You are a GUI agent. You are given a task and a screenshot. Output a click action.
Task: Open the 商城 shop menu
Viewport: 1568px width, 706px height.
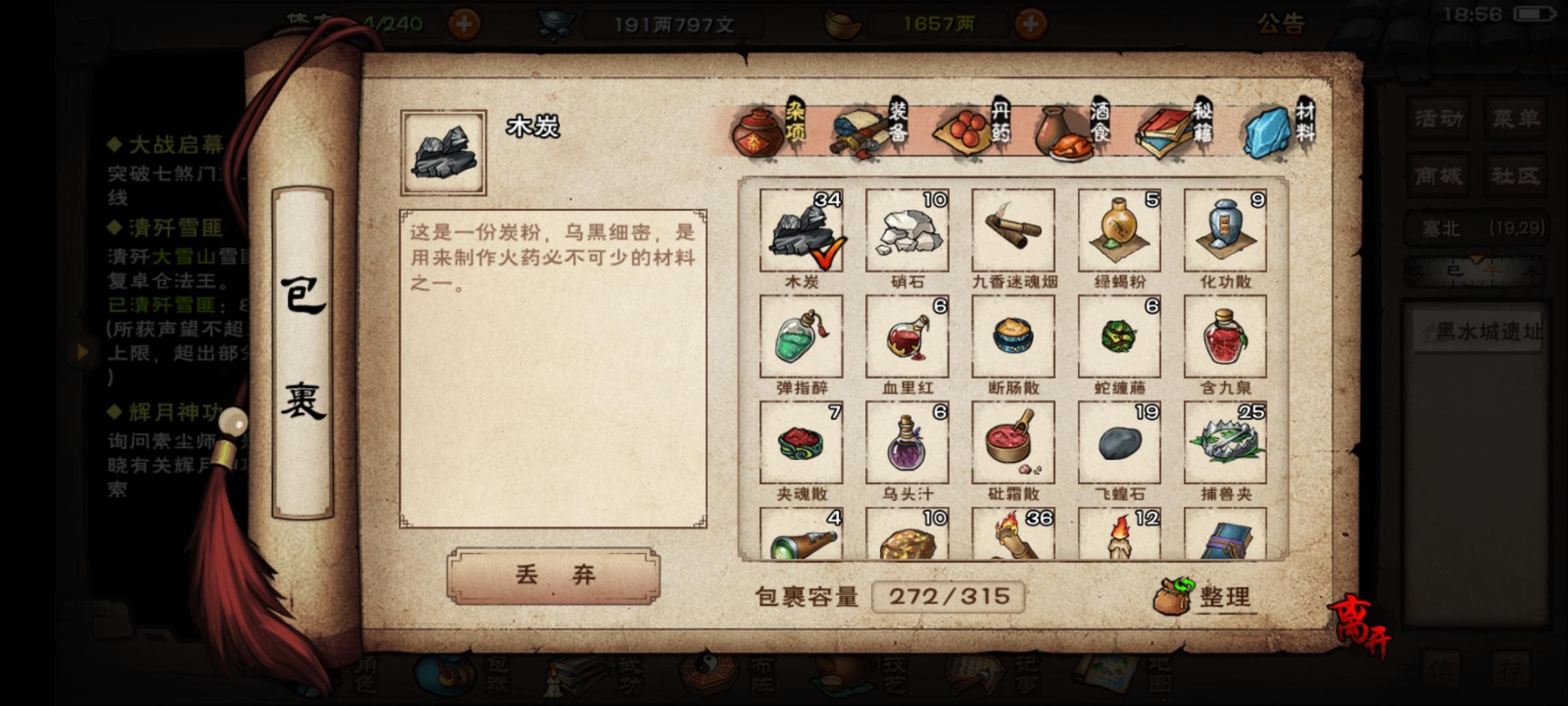tap(1439, 175)
